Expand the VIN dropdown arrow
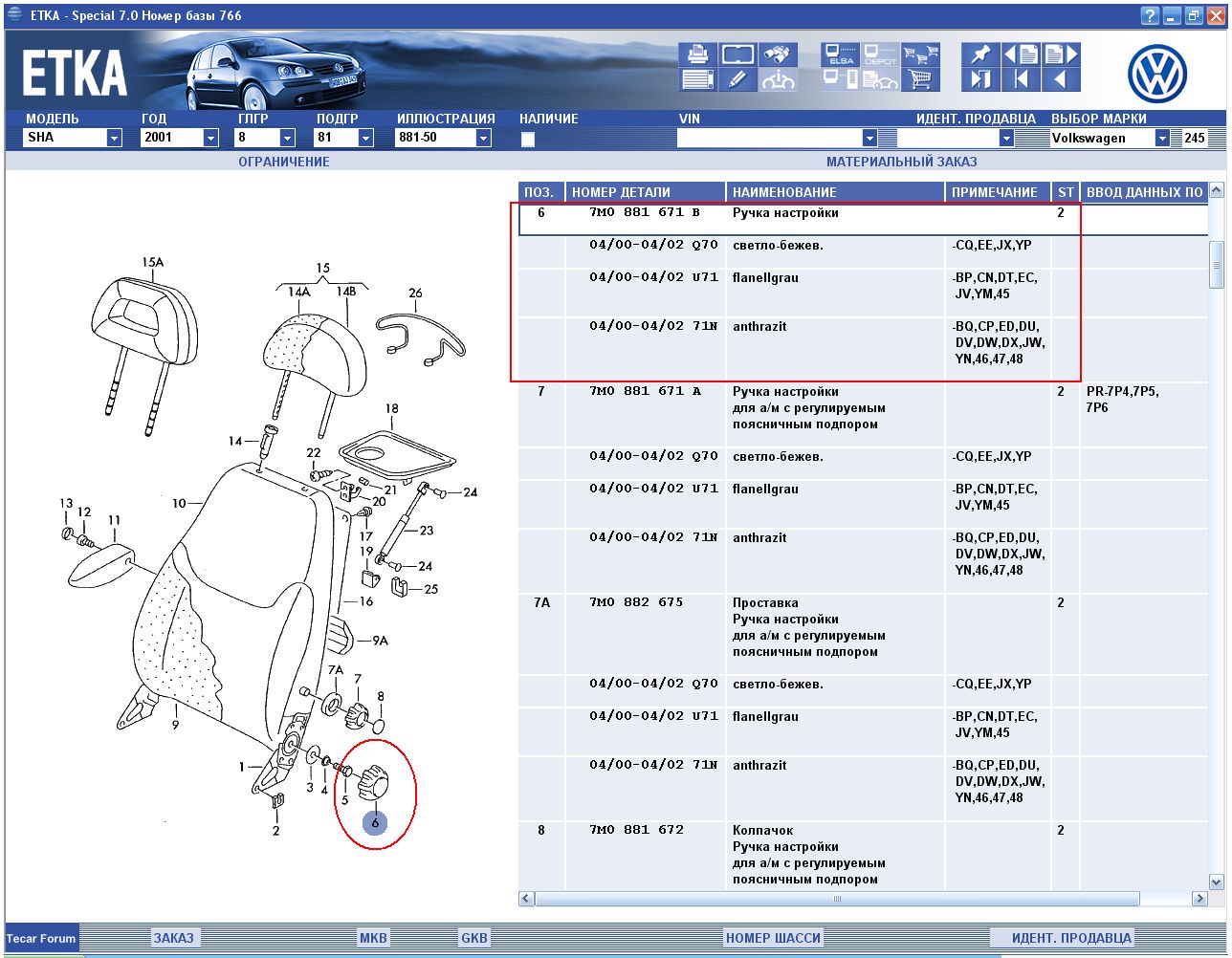Image resolution: width=1232 pixels, height=958 pixels. [x=869, y=139]
